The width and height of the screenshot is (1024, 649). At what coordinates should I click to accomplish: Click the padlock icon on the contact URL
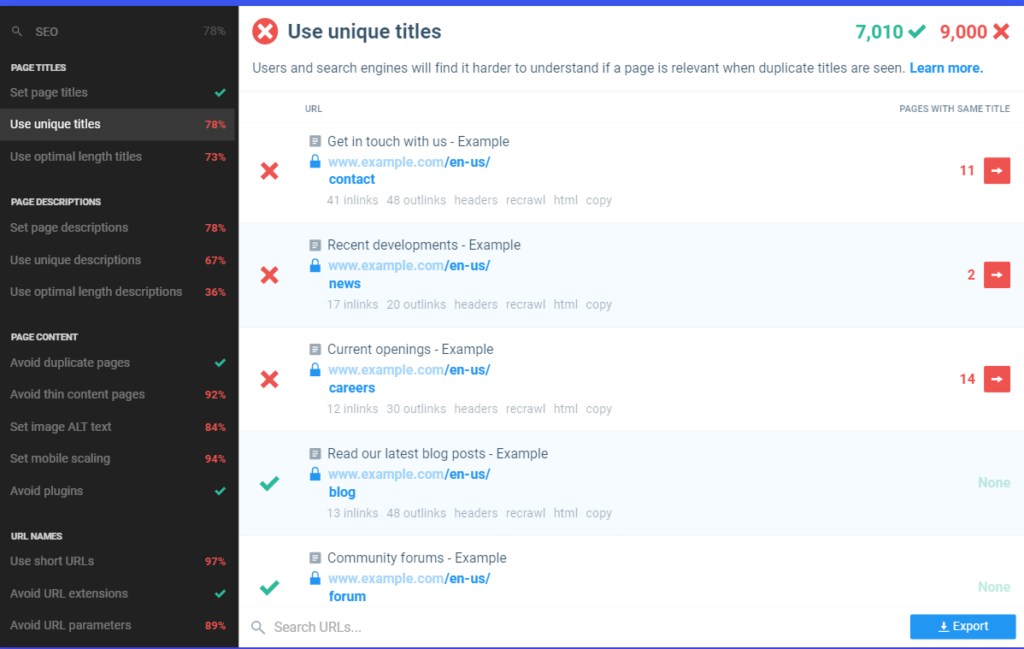click(315, 162)
